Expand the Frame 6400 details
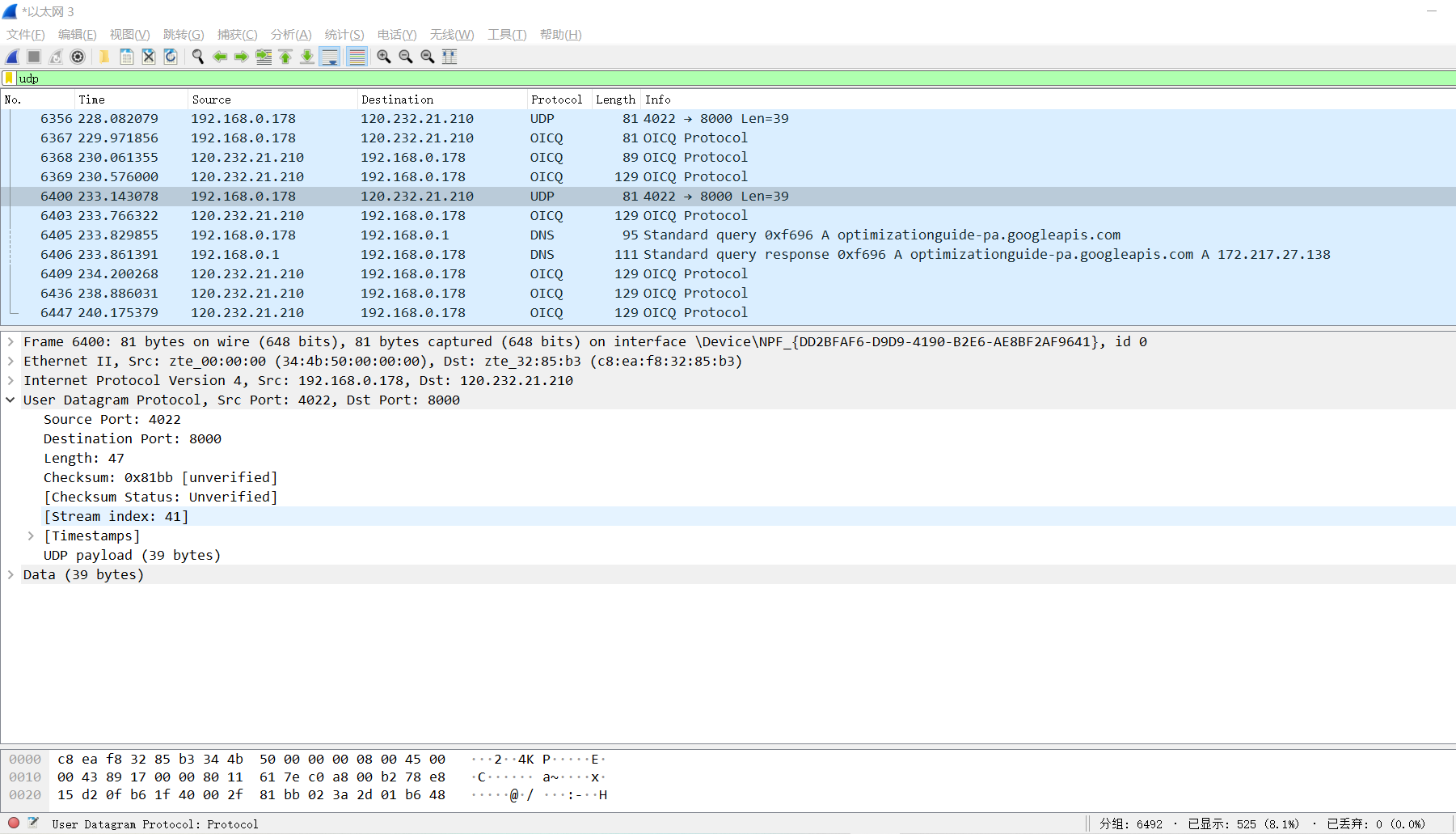The height and width of the screenshot is (834, 1456). point(11,341)
